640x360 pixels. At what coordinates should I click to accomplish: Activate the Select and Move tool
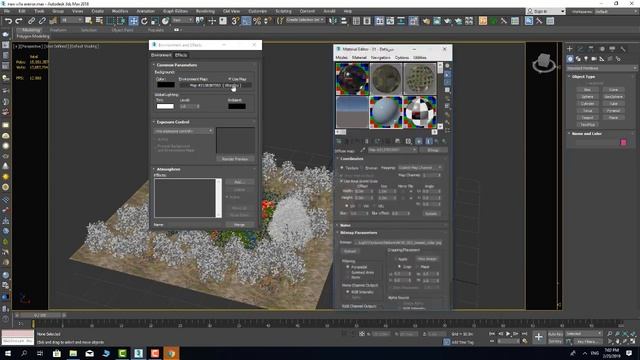(133, 21)
